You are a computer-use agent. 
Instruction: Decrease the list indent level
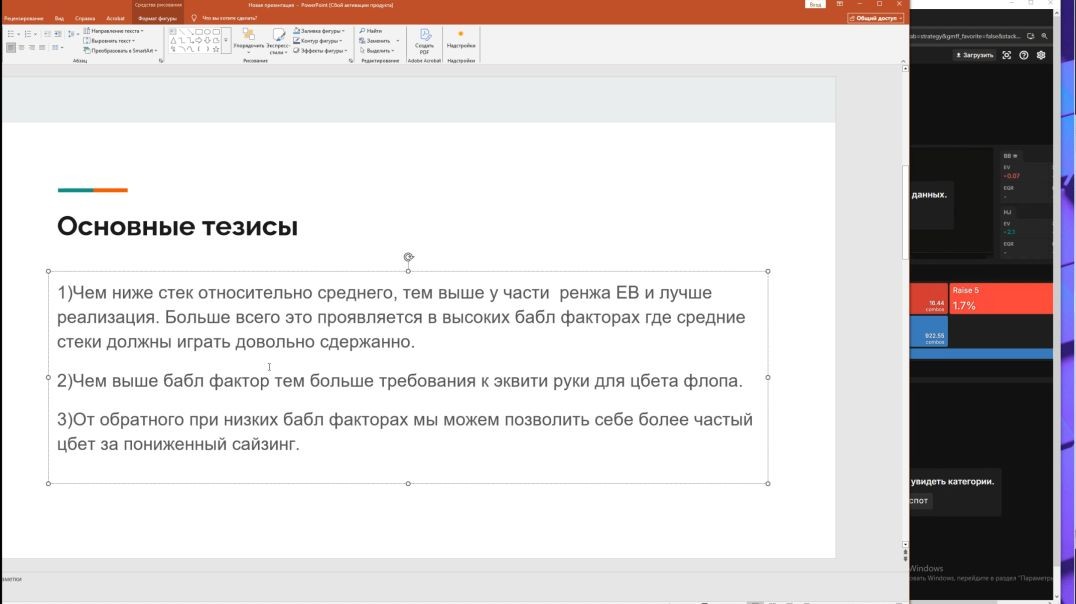point(47,34)
